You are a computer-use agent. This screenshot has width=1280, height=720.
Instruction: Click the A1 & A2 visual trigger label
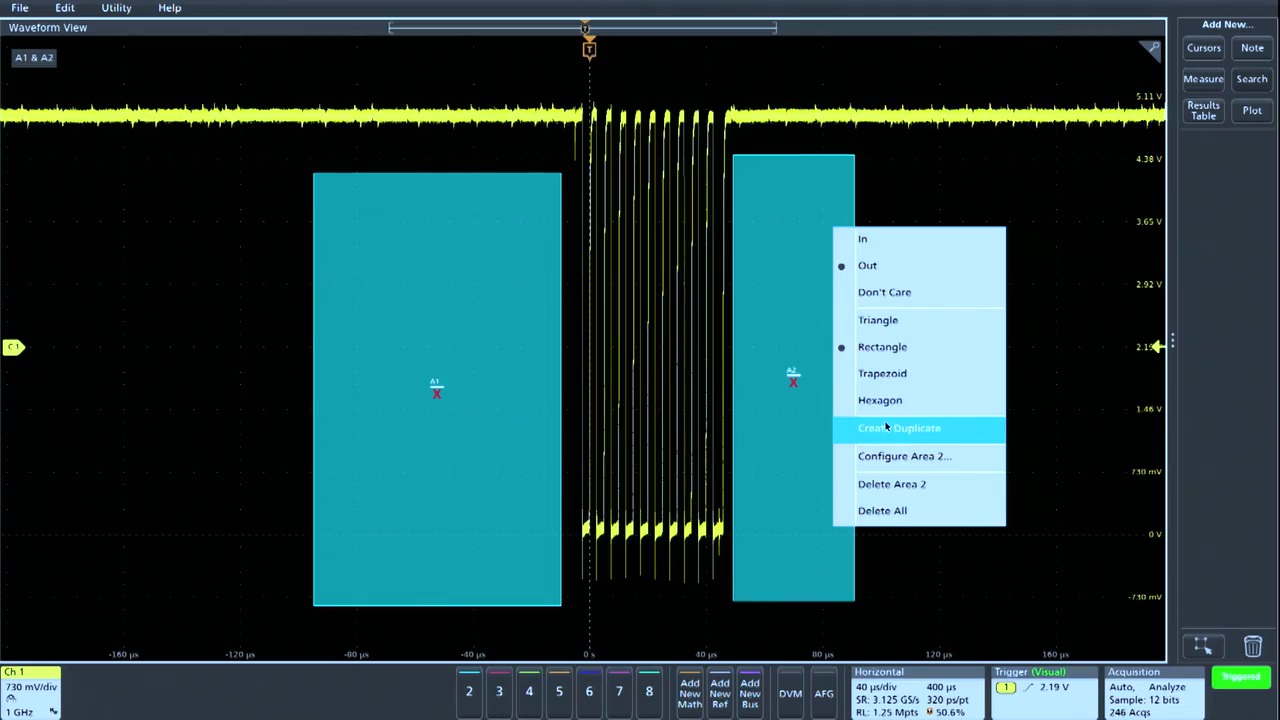(x=34, y=58)
